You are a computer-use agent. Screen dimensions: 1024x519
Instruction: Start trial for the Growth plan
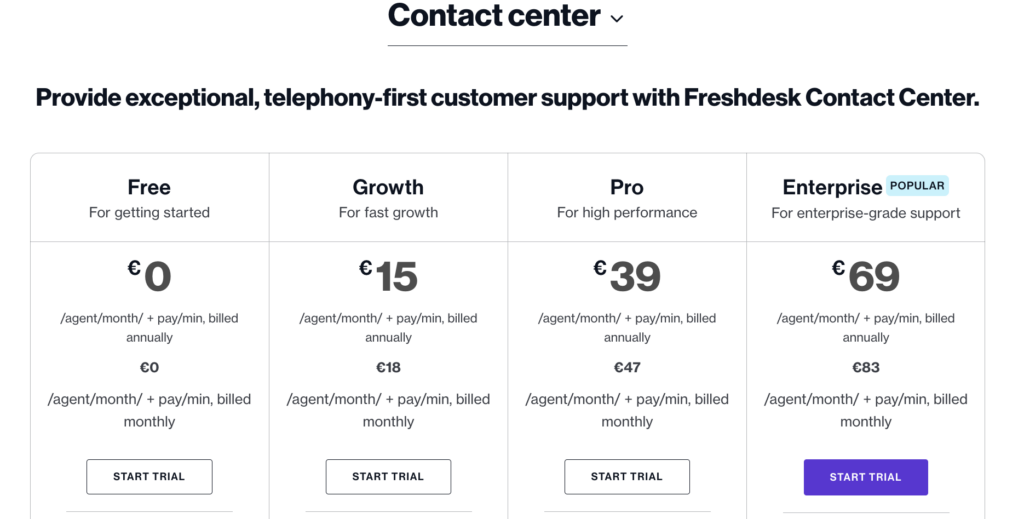(388, 477)
